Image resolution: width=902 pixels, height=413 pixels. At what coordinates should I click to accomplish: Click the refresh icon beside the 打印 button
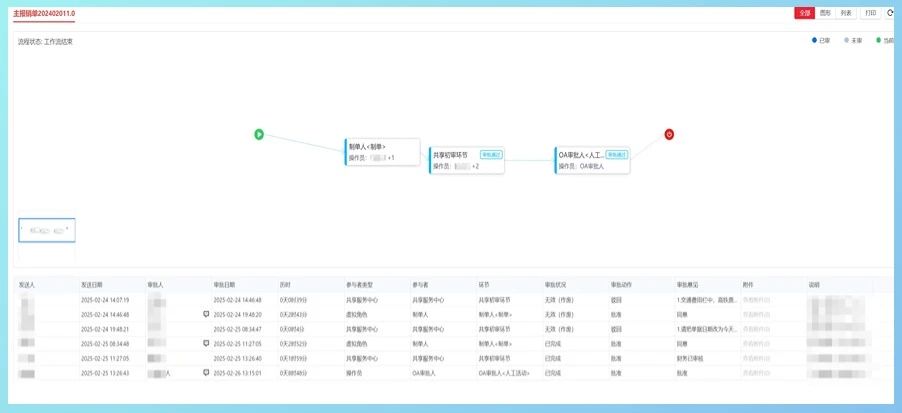click(x=890, y=13)
